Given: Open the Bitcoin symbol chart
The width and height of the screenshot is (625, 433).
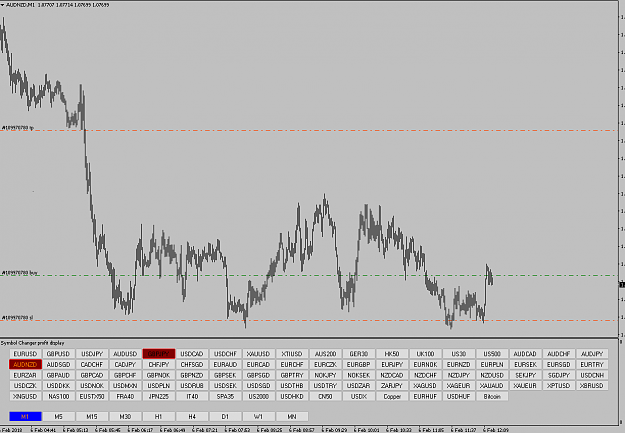Looking at the screenshot, I should coord(492,396).
